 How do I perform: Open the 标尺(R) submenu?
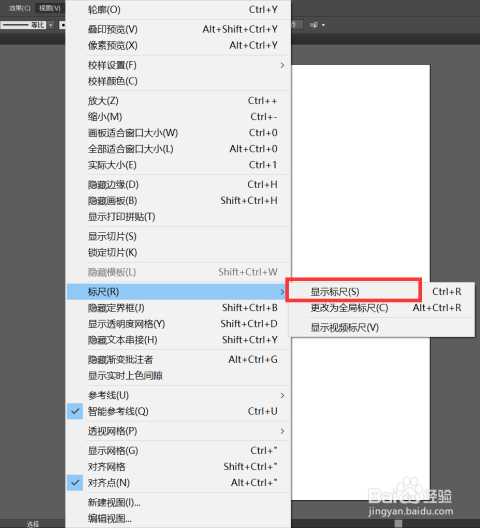click(x=178, y=292)
